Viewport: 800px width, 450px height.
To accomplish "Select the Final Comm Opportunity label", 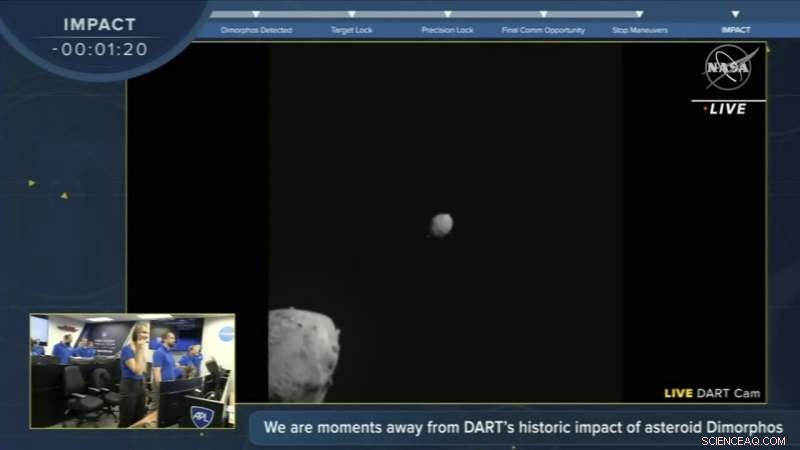I will click(543, 30).
